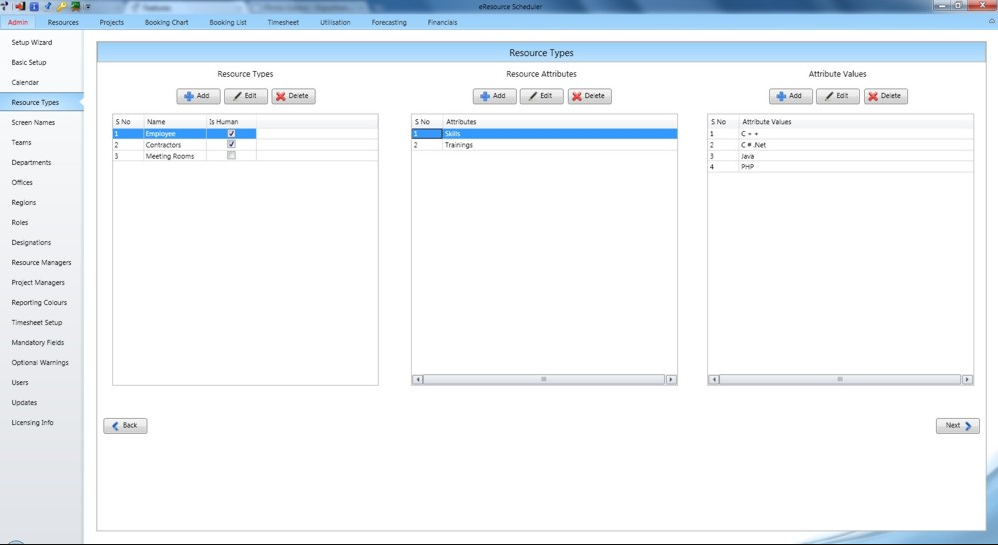Screen dimensions: 998x545
Task: Switch to the Booking Chart tab
Action: pyautogui.click(x=166, y=22)
